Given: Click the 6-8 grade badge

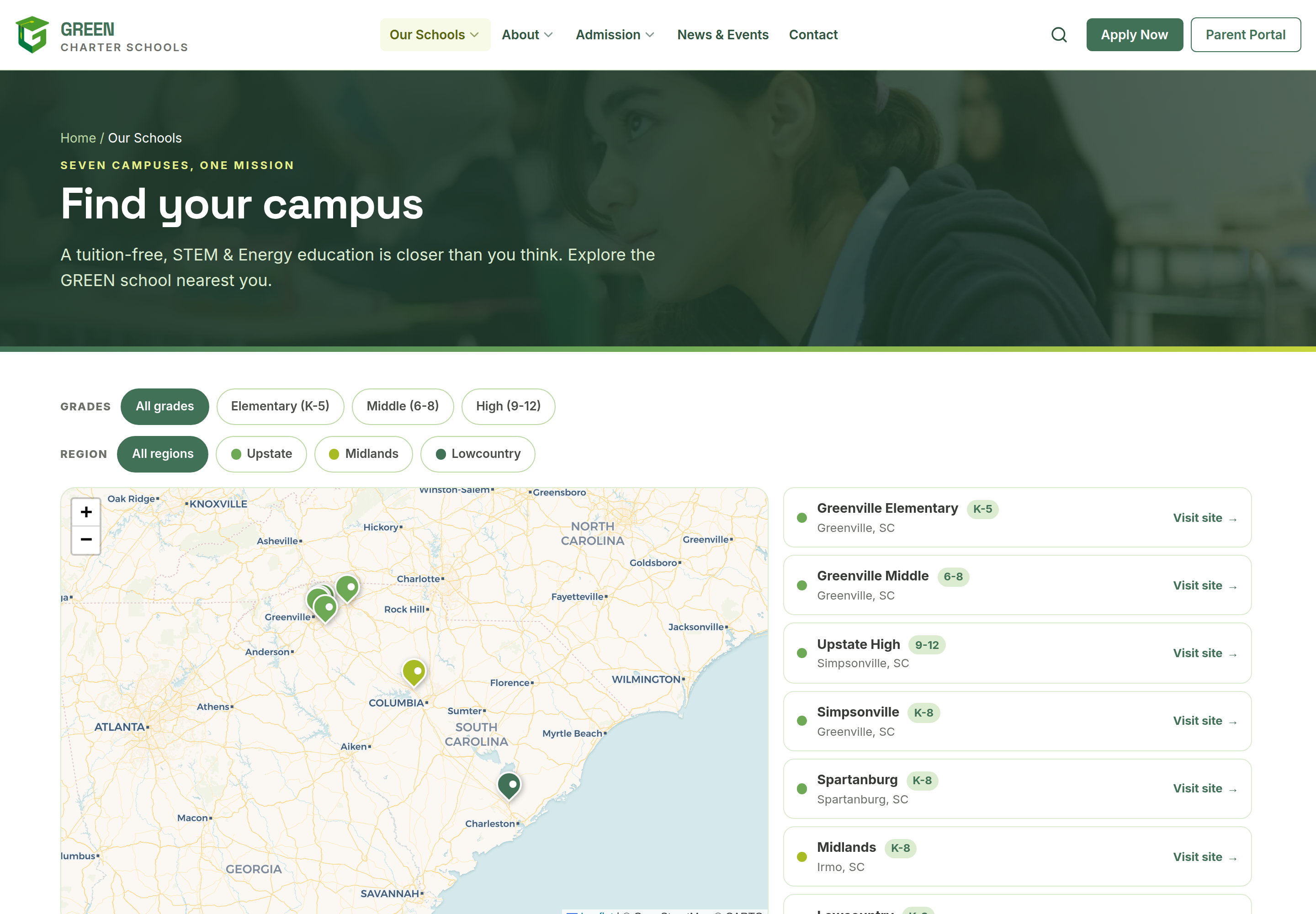Looking at the screenshot, I should click(953, 577).
